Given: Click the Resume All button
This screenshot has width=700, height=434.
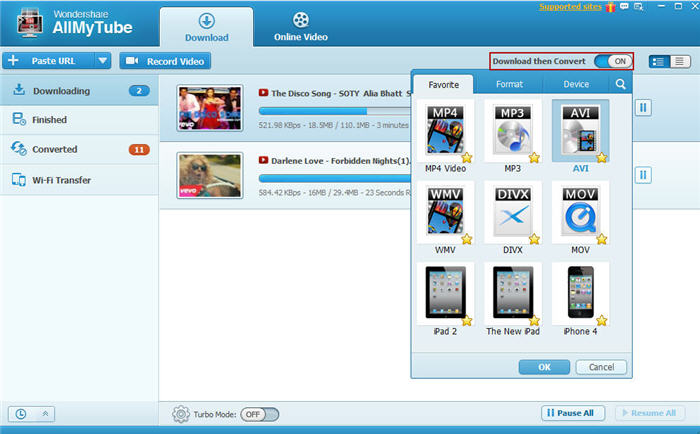Looking at the screenshot, I should 650,413.
